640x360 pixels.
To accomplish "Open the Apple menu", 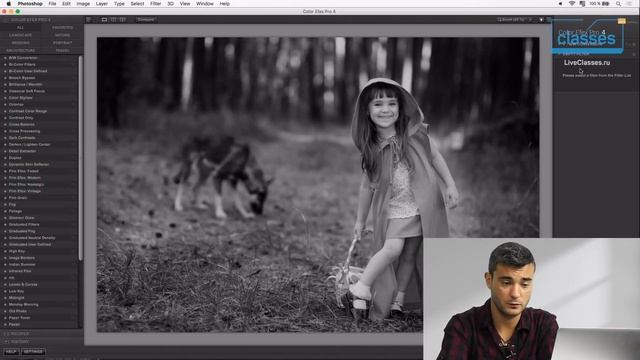I will [x=9, y=4].
